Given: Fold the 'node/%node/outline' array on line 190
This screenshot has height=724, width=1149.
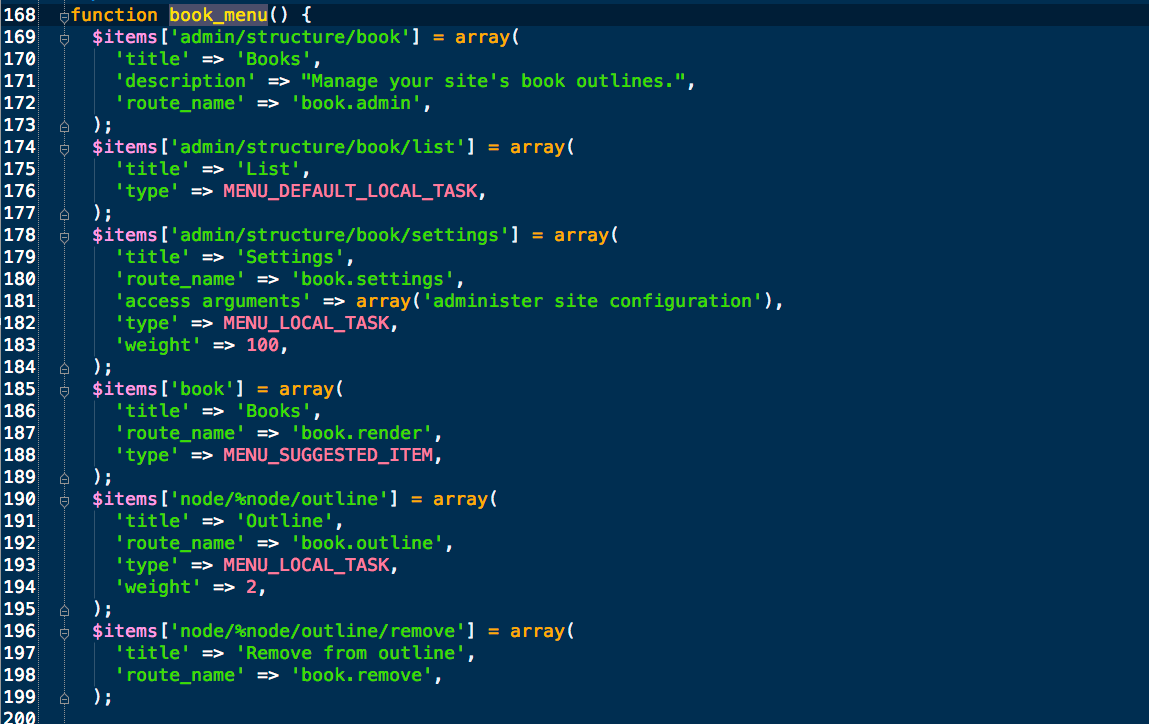Looking at the screenshot, I should pyautogui.click(x=65, y=500).
